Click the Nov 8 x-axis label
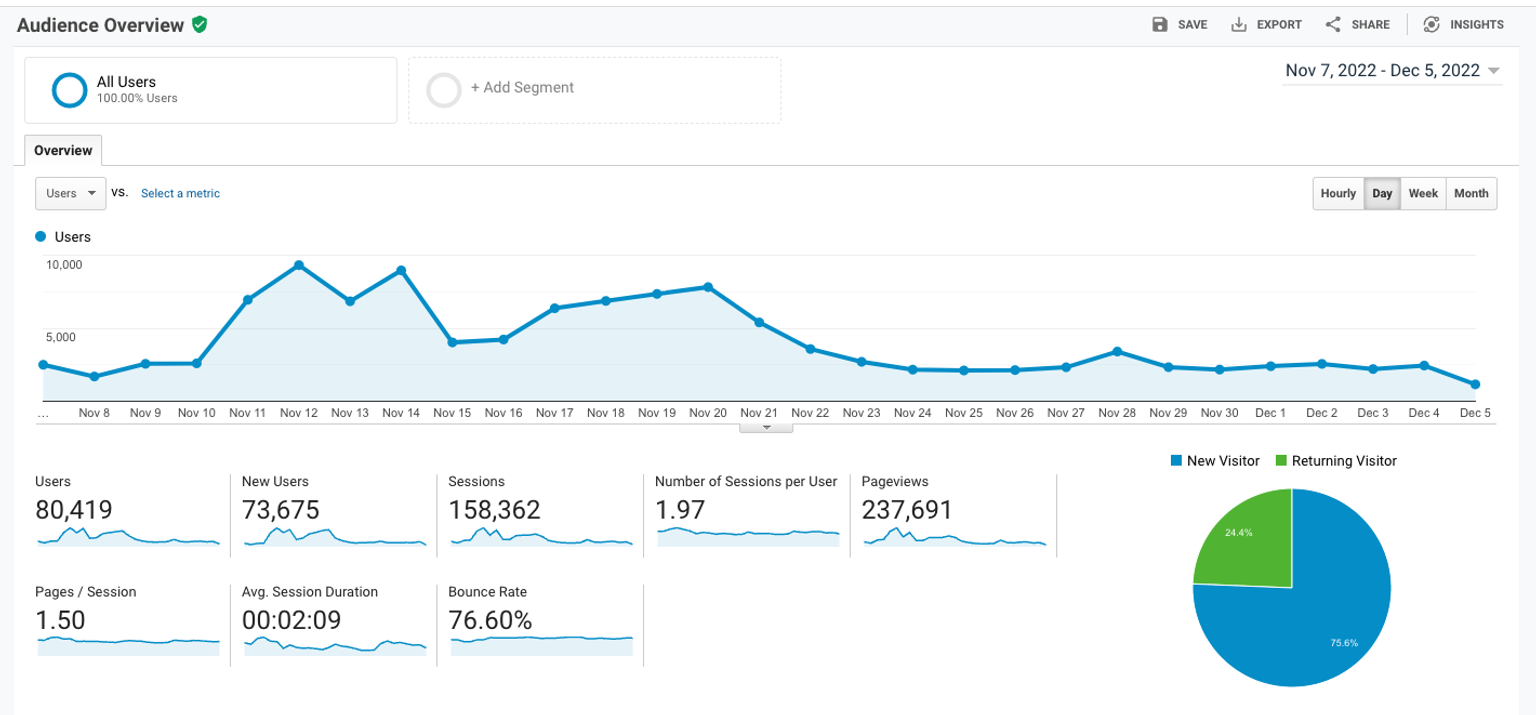The width and height of the screenshot is (1536, 715). click(94, 412)
